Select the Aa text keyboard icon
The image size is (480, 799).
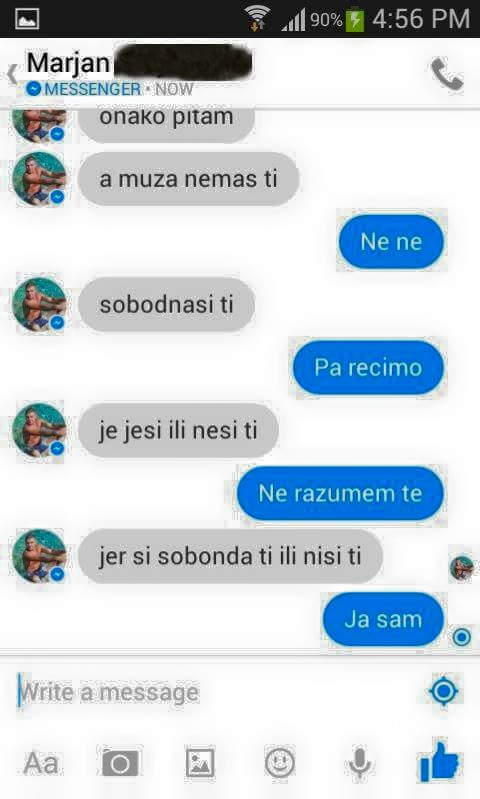coord(41,763)
